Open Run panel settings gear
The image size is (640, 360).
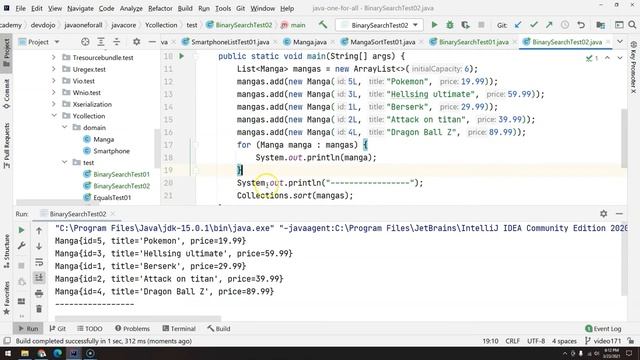click(x=604, y=213)
